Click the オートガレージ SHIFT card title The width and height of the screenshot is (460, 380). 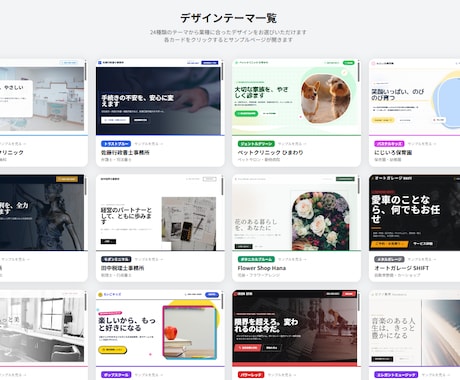point(402,268)
